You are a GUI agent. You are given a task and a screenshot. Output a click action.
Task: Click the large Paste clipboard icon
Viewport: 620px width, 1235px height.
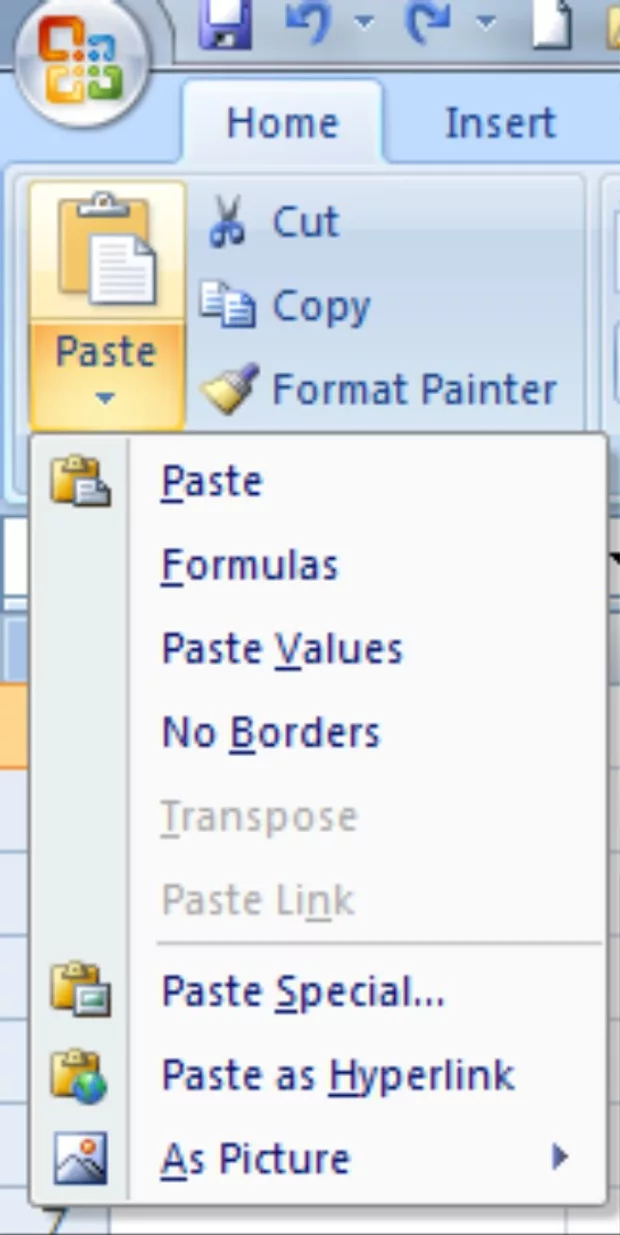click(107, 252)
